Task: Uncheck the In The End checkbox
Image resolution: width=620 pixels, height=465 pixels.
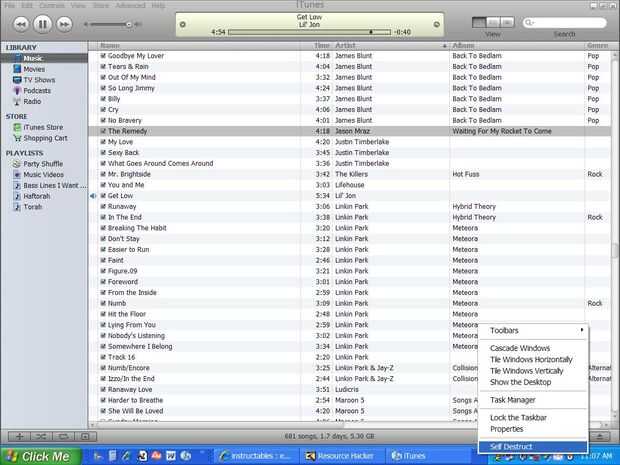Action: [x=103, y=217]
